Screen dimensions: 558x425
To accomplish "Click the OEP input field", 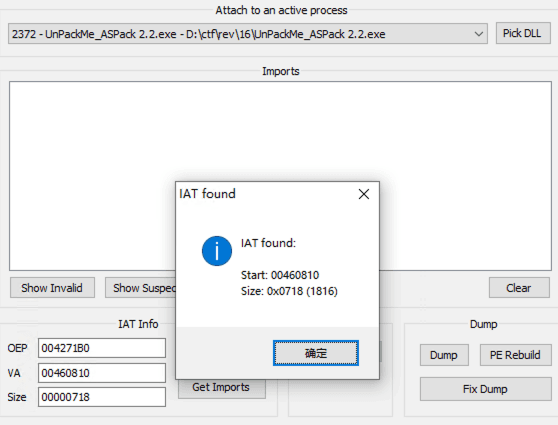I will click(102, 348).
